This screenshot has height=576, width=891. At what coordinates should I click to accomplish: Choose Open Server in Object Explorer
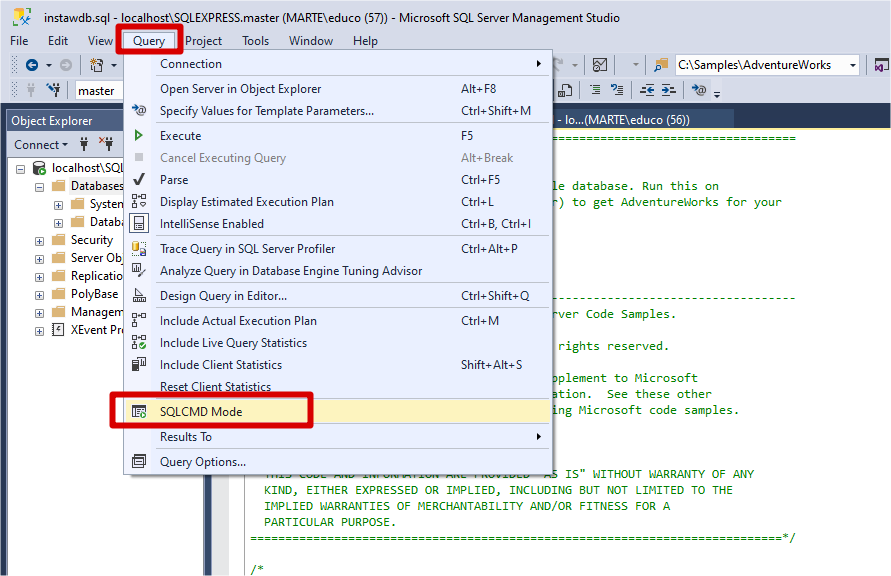pos(339,89)
